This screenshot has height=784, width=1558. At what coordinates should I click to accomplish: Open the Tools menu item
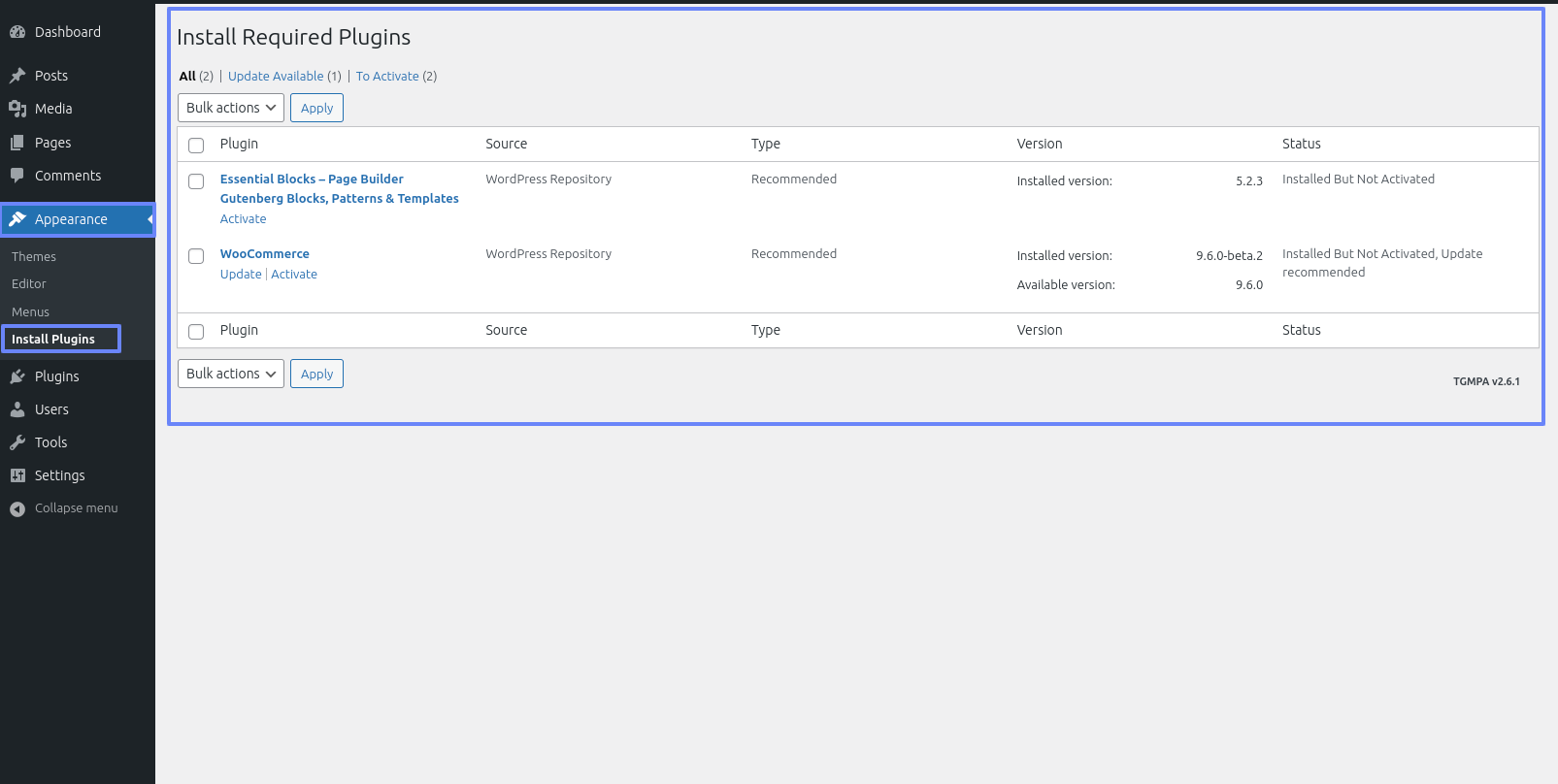coord(78,442)
